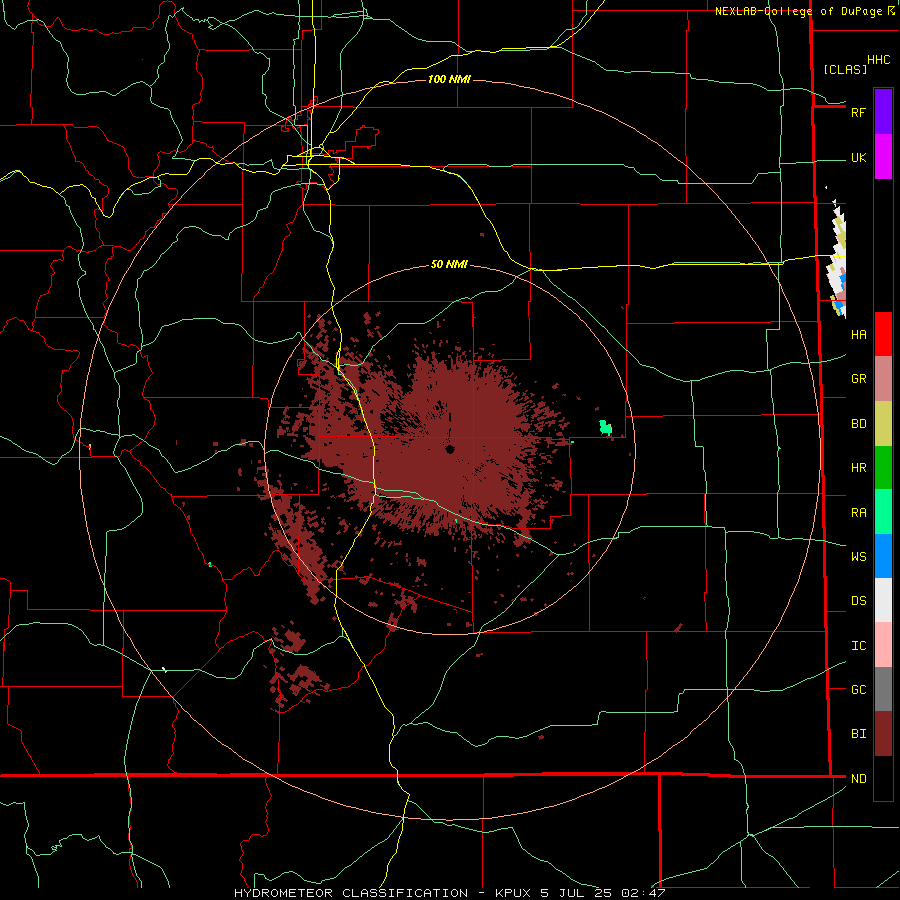Click the GR salmon legend color swatch
900x900 pixels.
tap(883, 379)
